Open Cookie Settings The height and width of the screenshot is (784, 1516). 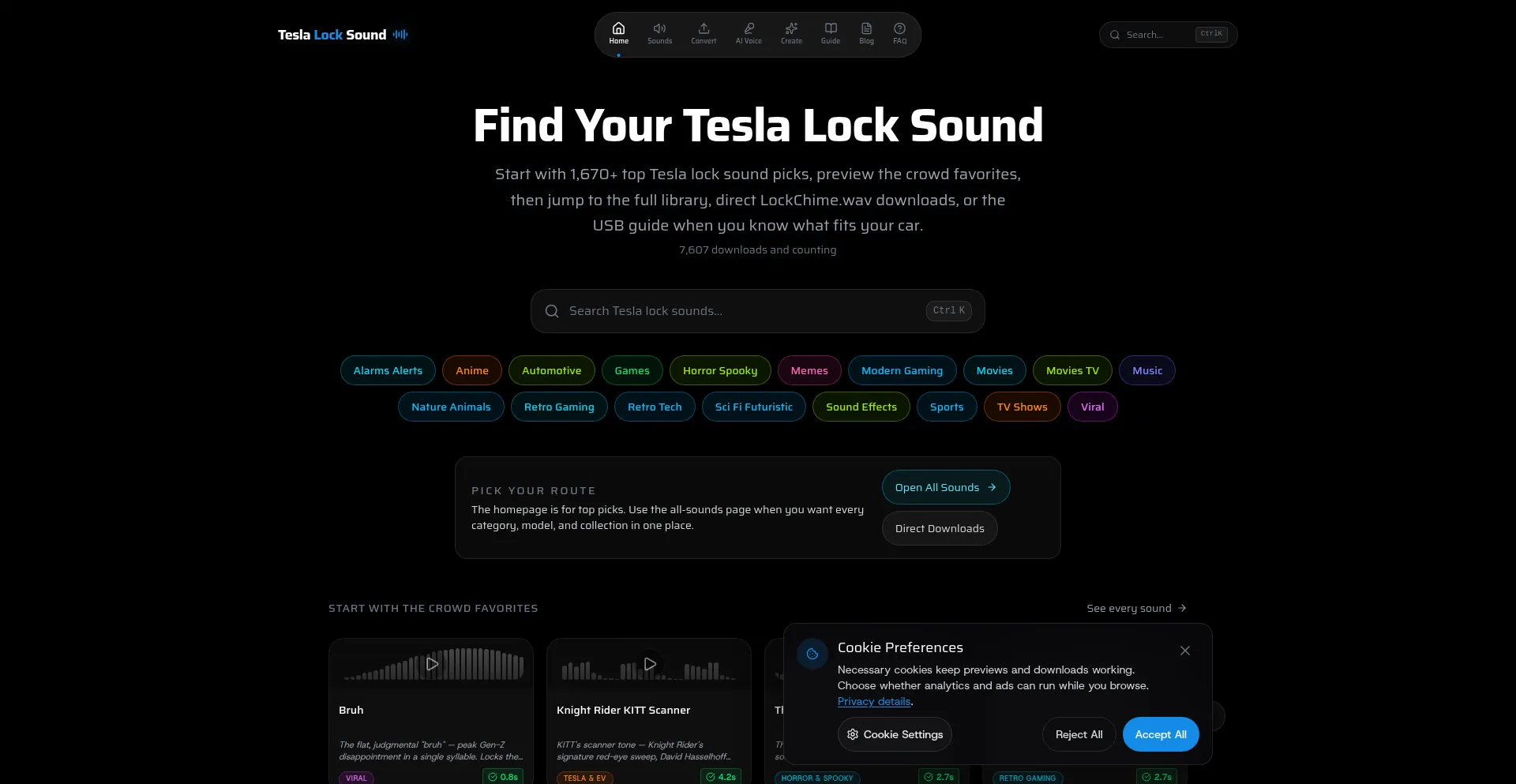tap(895, 734)
